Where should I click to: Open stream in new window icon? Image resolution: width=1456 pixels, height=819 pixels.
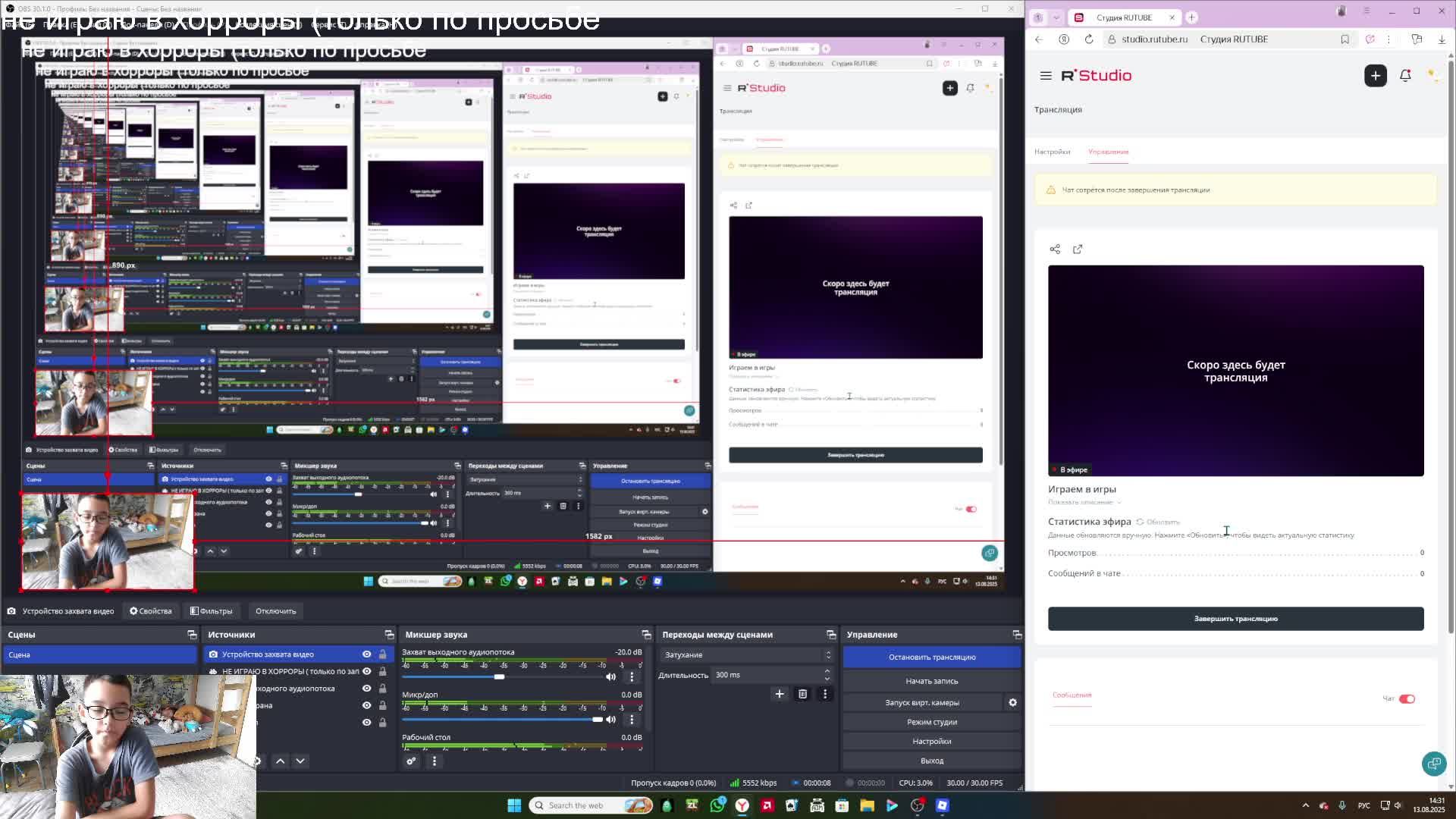pyautogui.click(x=1078, y=249)
